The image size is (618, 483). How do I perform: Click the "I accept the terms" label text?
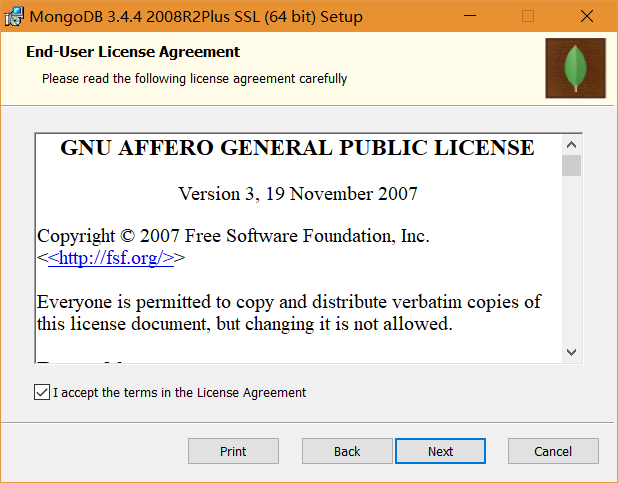[180, 393]
